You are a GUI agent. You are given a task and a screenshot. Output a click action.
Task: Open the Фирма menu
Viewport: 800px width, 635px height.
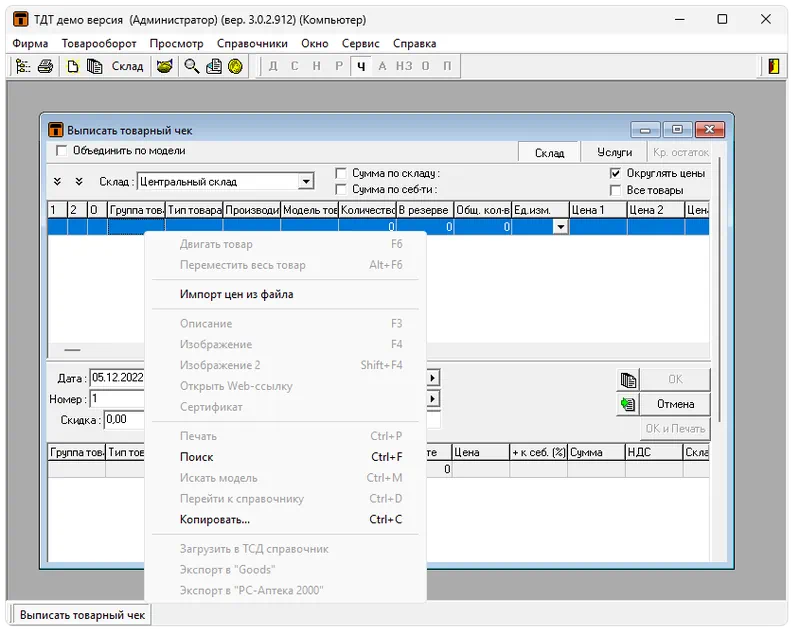pyautogui.click(x=30, y=43)
